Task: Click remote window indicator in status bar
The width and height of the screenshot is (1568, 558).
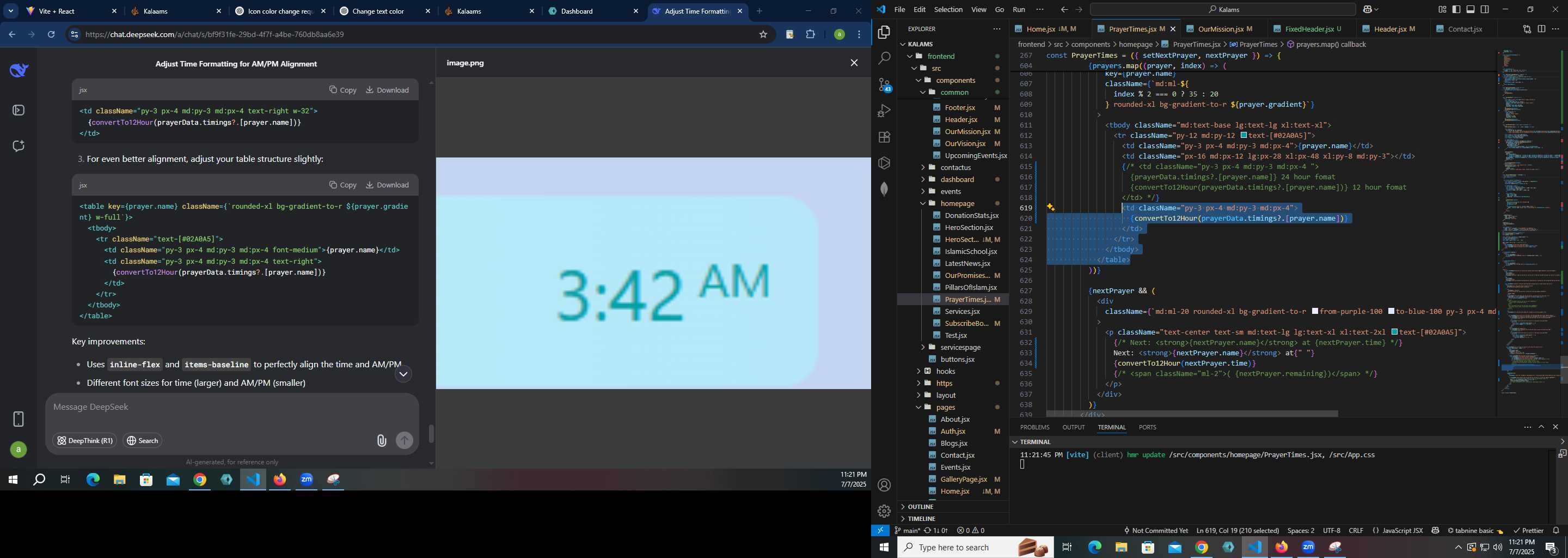Action: 880,531
